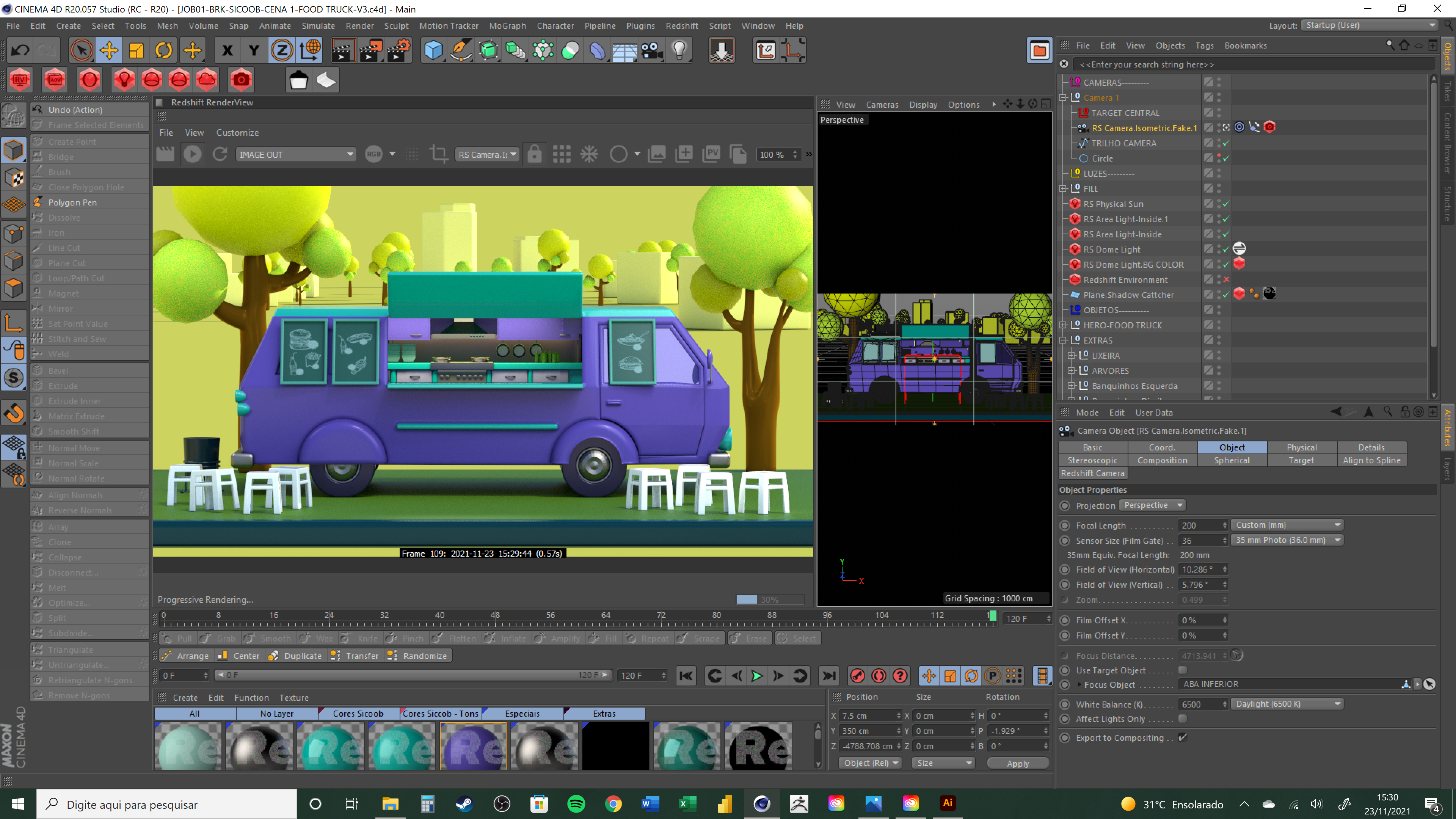
Task: Switch to the Physical camera tab
Action: 1301,447
